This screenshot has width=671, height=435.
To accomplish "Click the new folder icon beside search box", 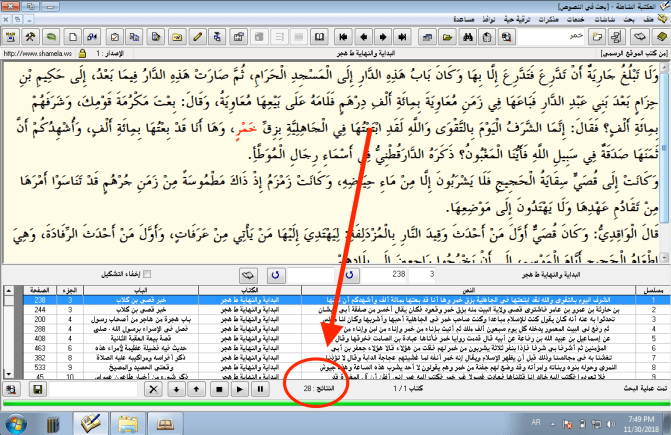I will click(x=597, y=37).
